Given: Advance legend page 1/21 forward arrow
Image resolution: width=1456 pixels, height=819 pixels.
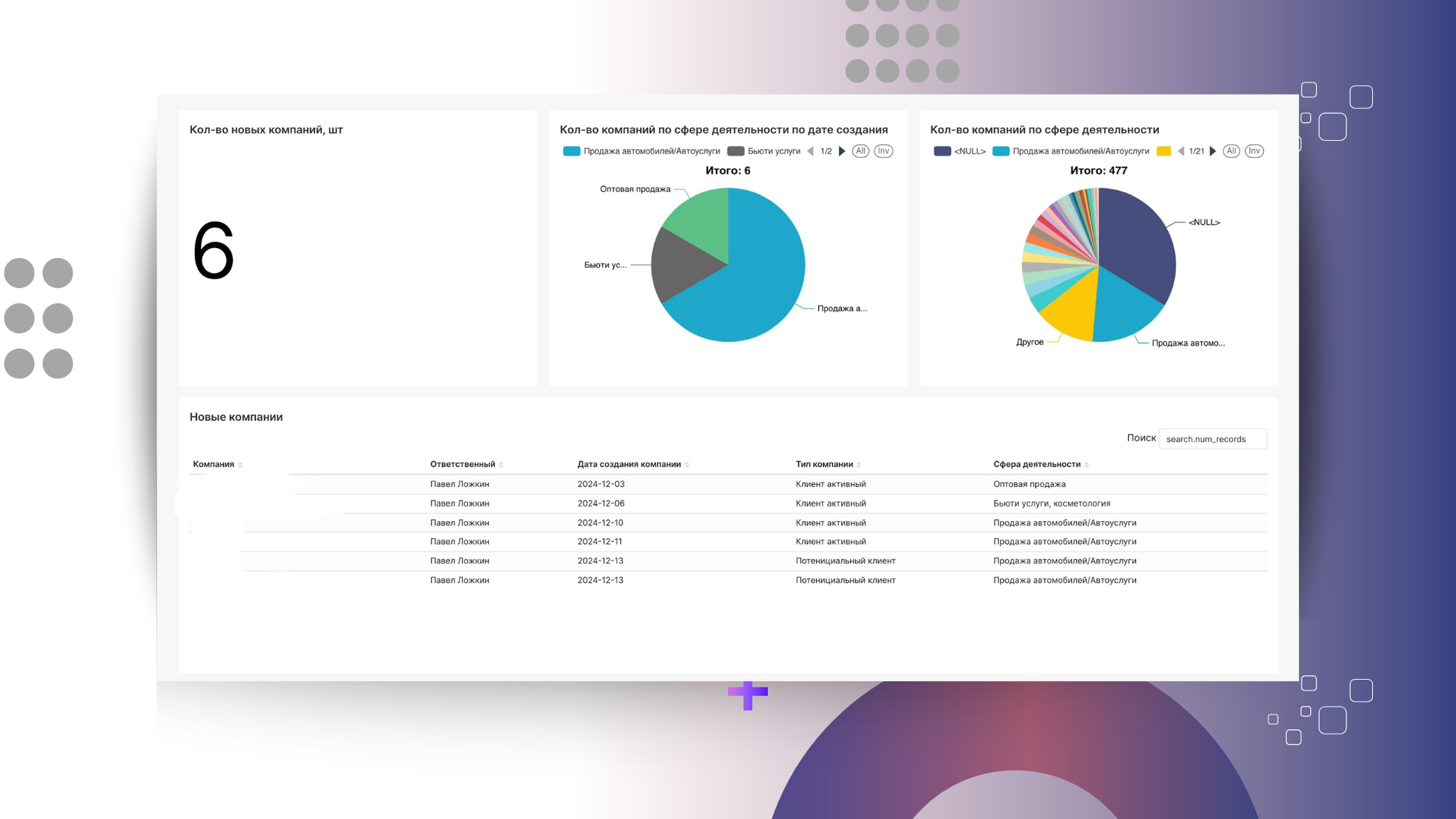Looking at the screenshot, I should click(1212, 151).
